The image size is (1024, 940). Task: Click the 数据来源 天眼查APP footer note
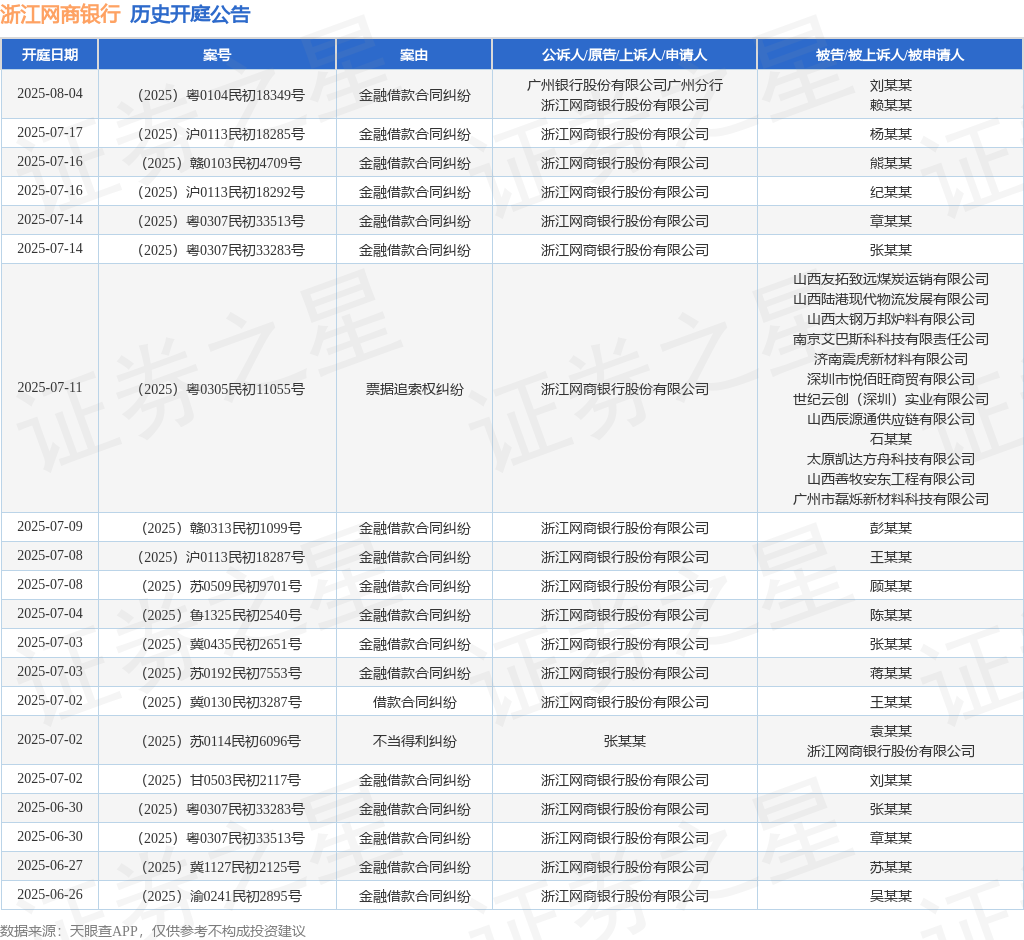[153, 931]
